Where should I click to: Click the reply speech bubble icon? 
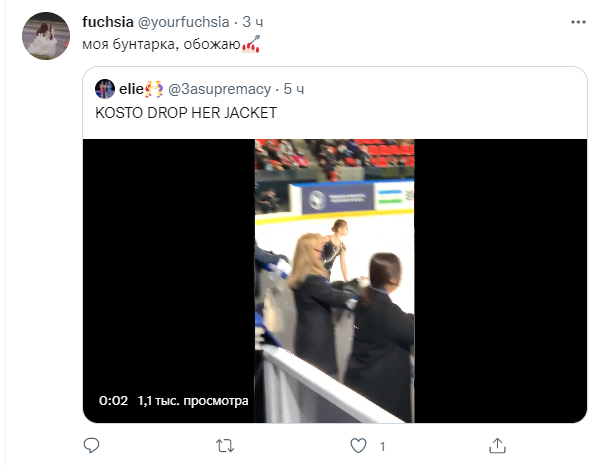coord(90,444)
